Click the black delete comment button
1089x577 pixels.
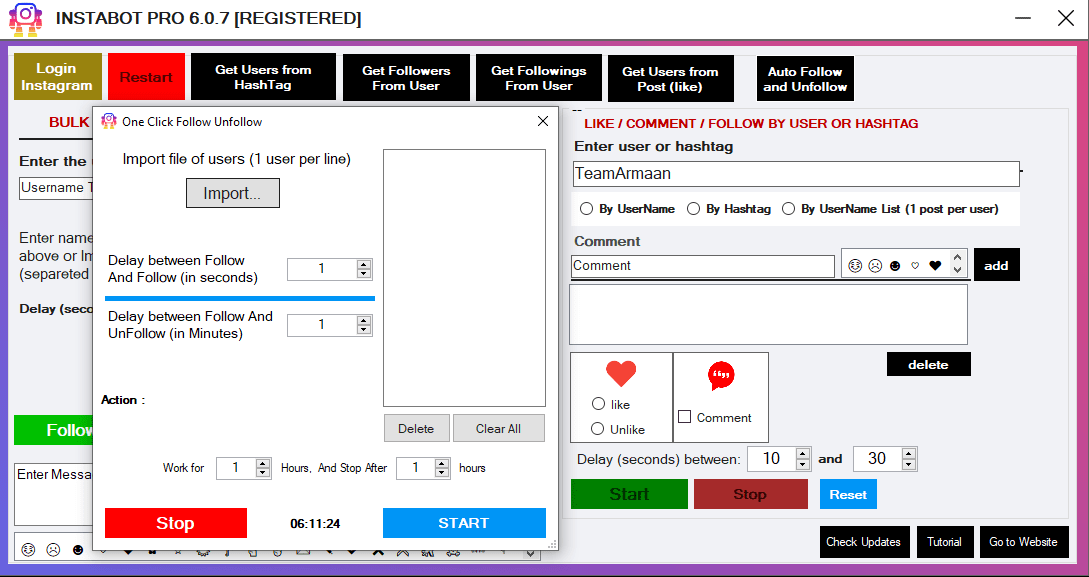point(929,365)
